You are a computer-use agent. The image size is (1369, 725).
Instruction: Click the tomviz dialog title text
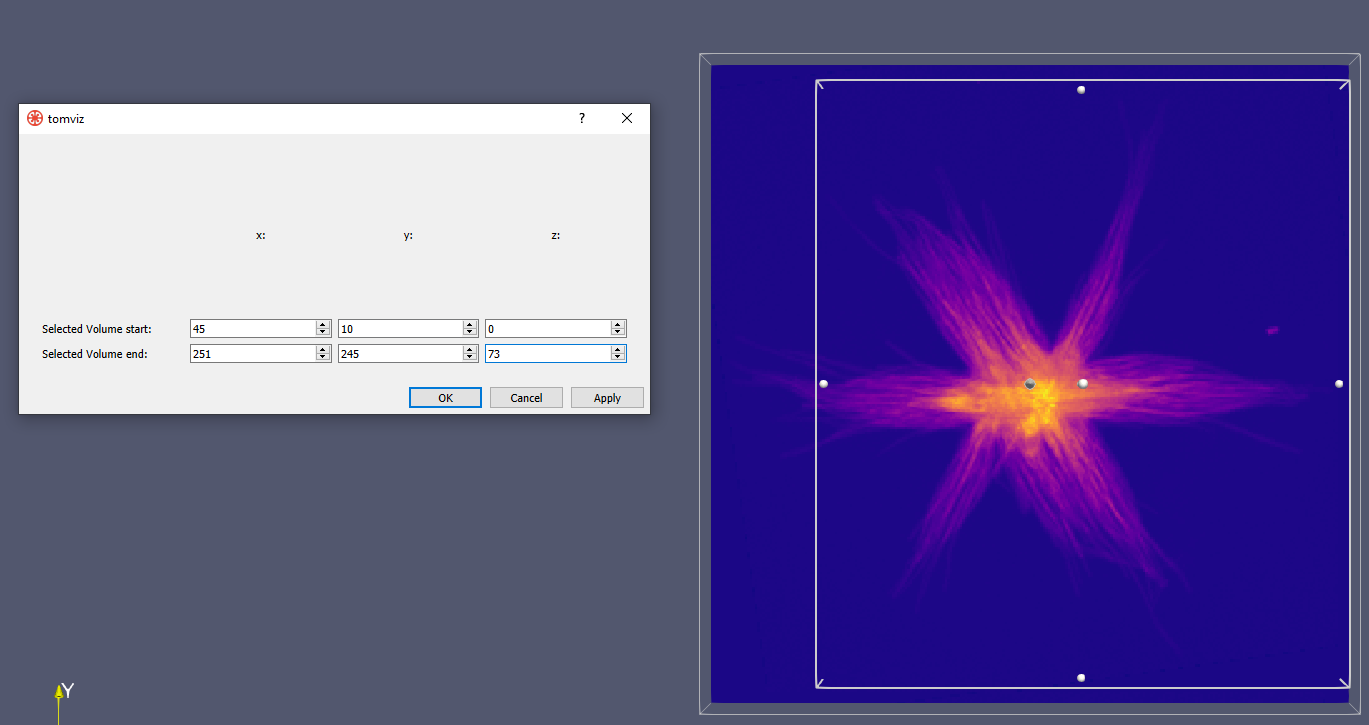point(66,119)
